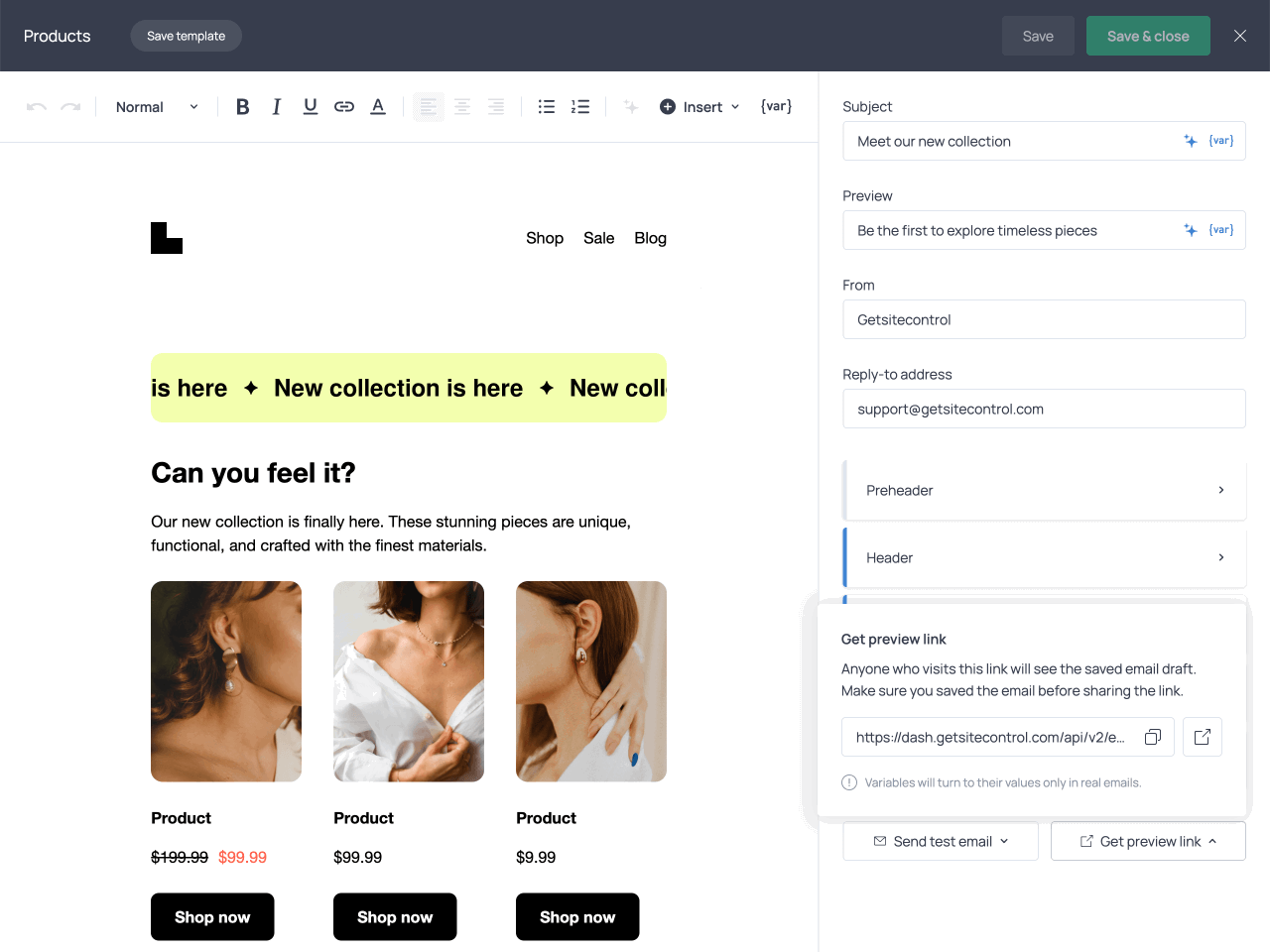Image resolution: width=1270 pixels, height=952 pixels.
Task: Click the {var} variable button for Subject
Action: (1221, 140)
